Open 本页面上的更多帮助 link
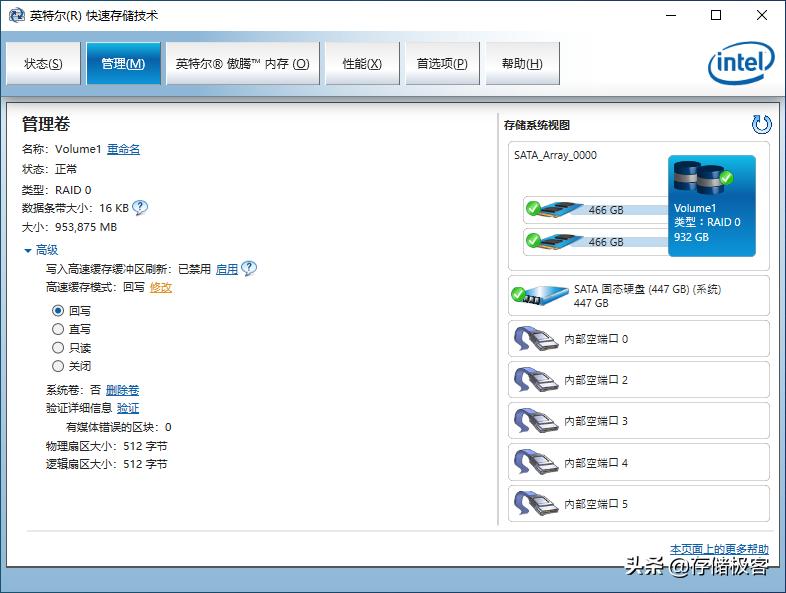Image resolution: width=786 pixels, height=593 pixels. click(719, 549)
